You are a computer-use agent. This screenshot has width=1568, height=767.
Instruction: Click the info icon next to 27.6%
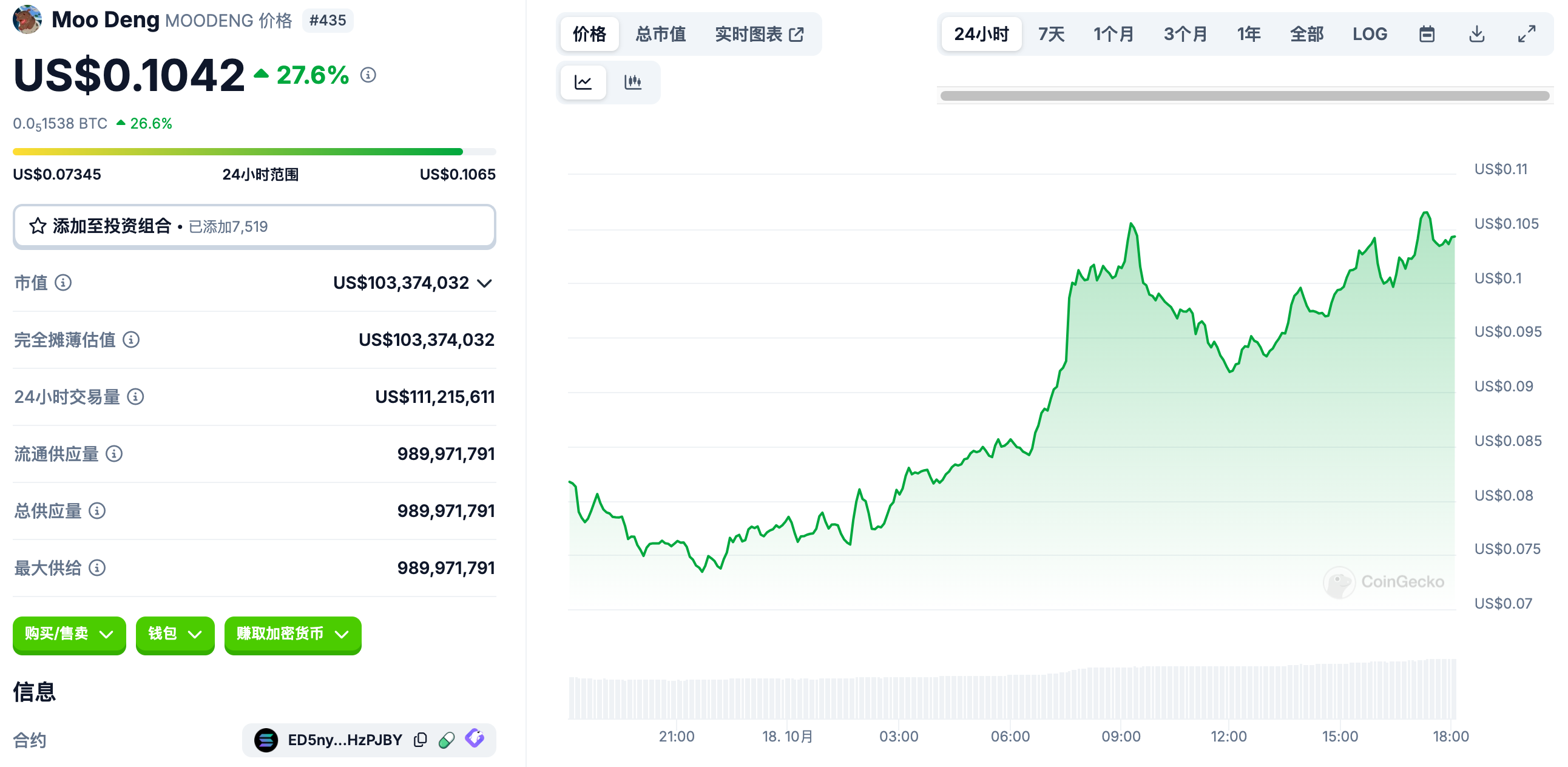368,75
